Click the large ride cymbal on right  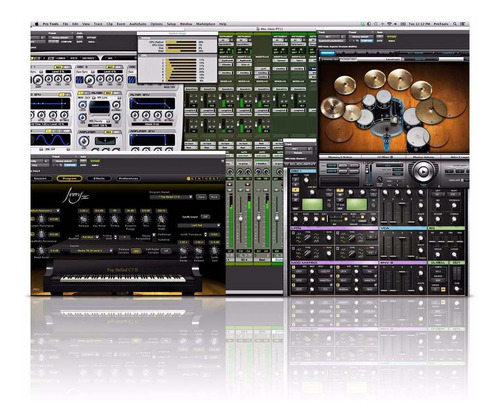point(430,112)
